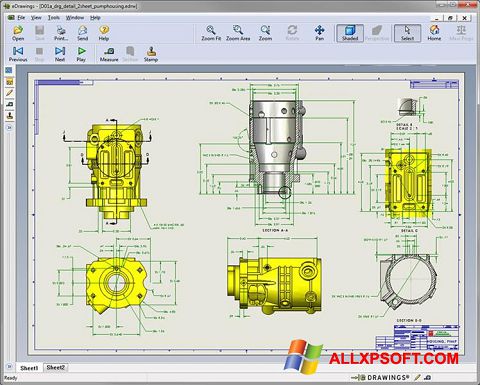
Task: Choose the Pan tool
Action: 319,33
